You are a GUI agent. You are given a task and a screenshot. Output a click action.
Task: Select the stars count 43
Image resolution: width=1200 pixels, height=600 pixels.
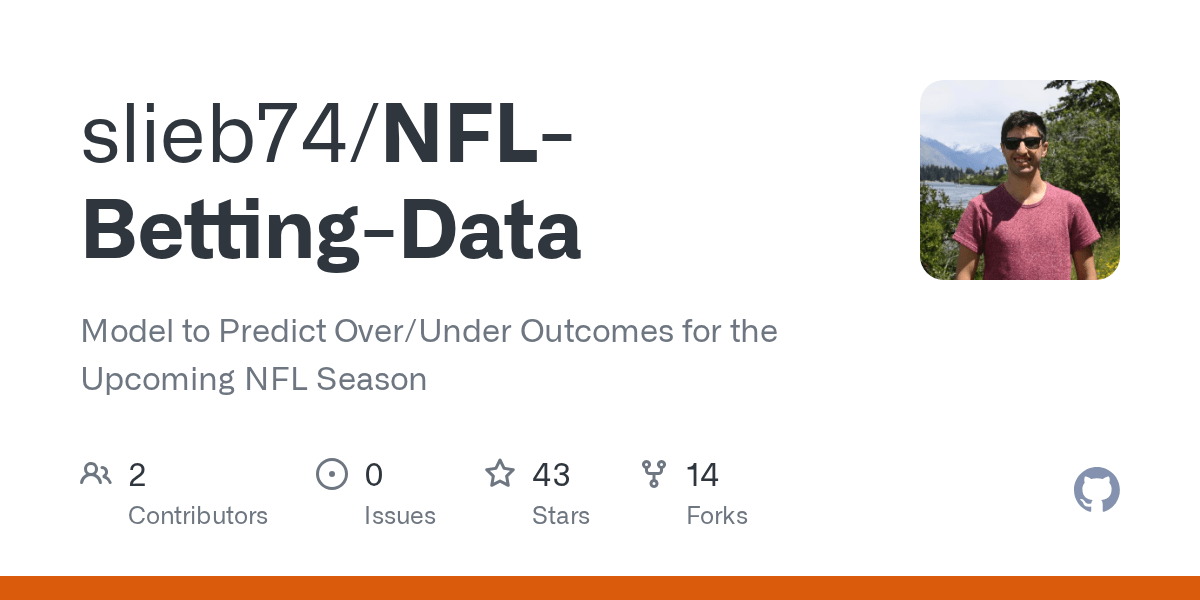[x=551, y=475]
